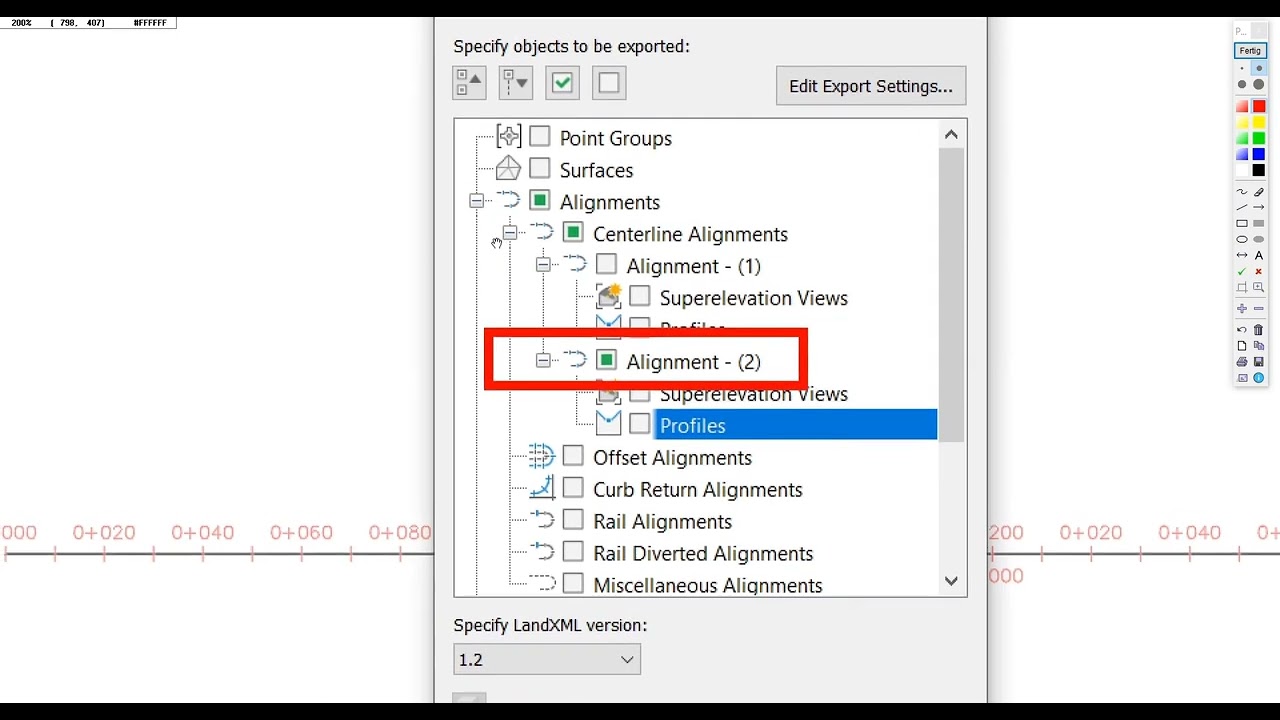Select the Superelevation Views label under Alignment - (1)

[x=754, y=297]
